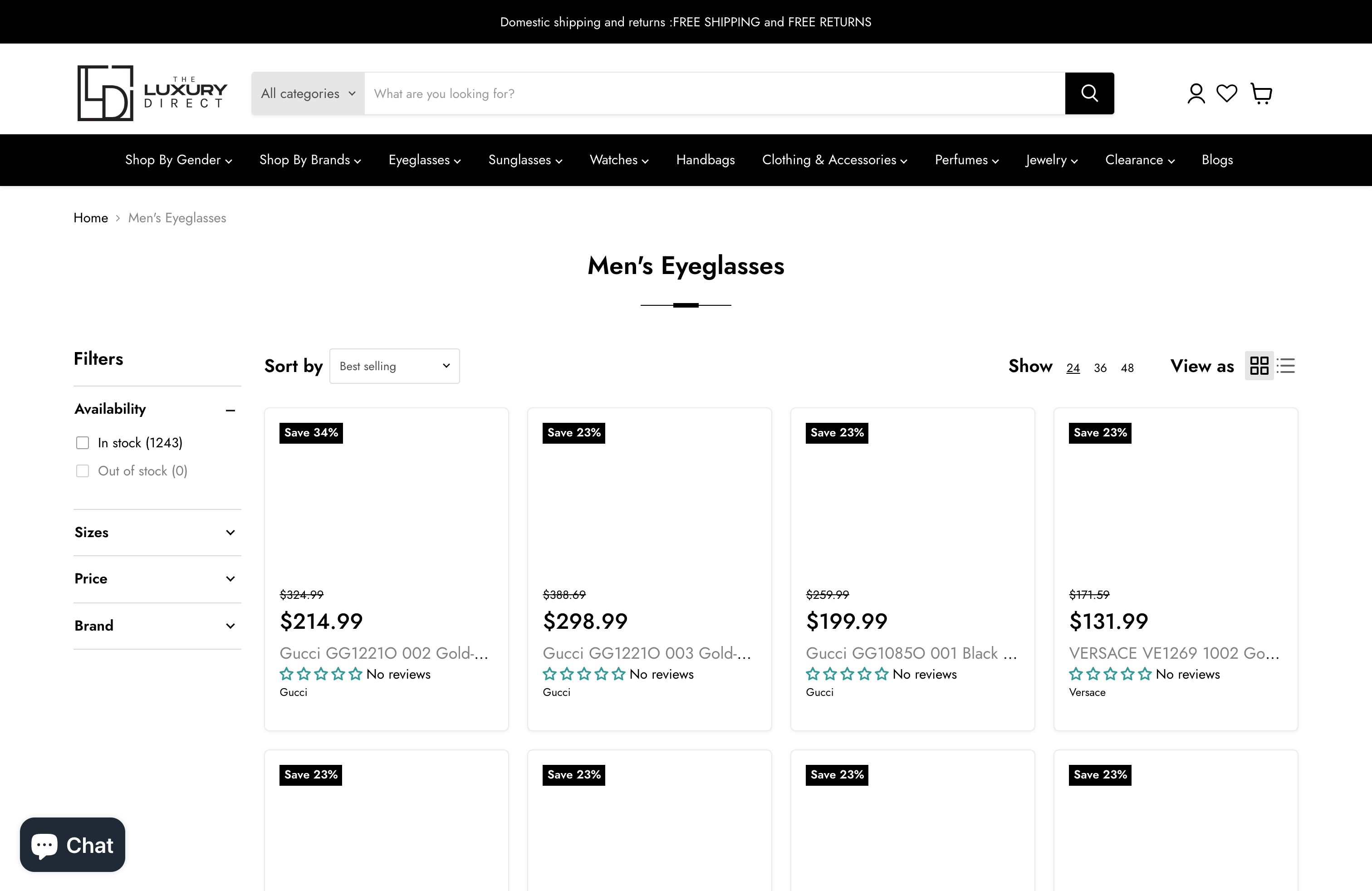The image size is (1372, 891).
Task: Open the shopping cart icon
Action: click(x=1260, y=93)
